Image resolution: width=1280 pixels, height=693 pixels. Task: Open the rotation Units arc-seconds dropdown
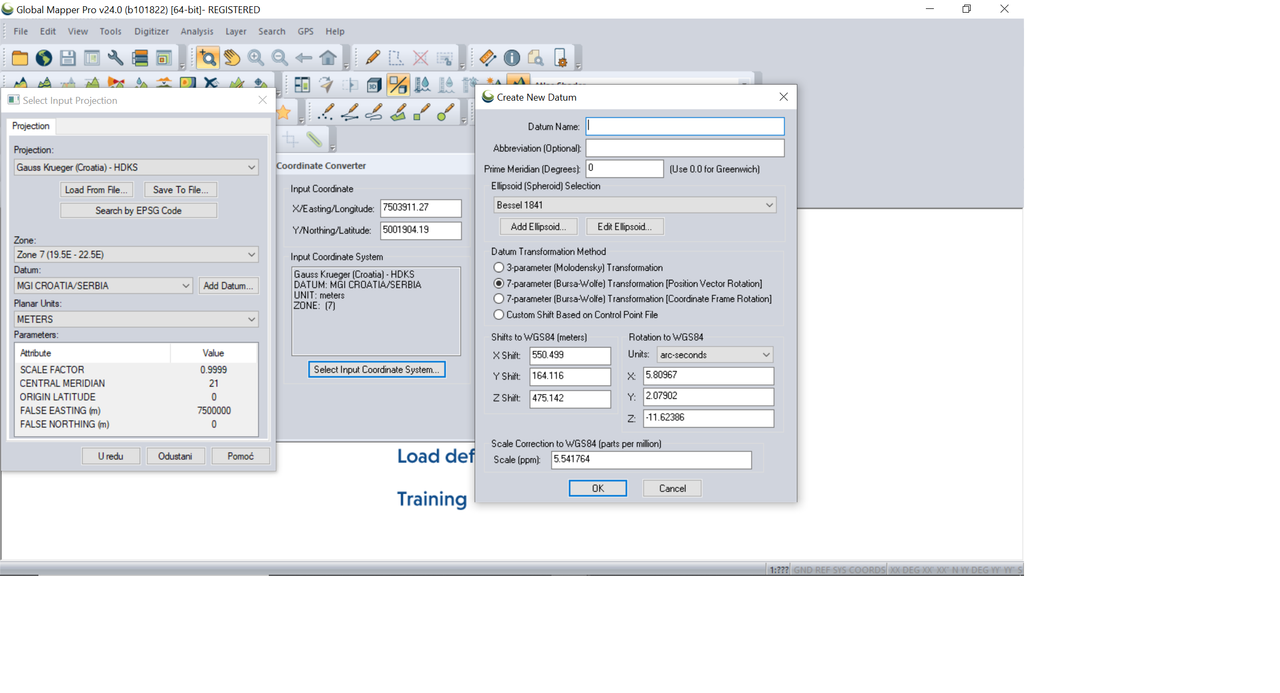coord(714,355)
